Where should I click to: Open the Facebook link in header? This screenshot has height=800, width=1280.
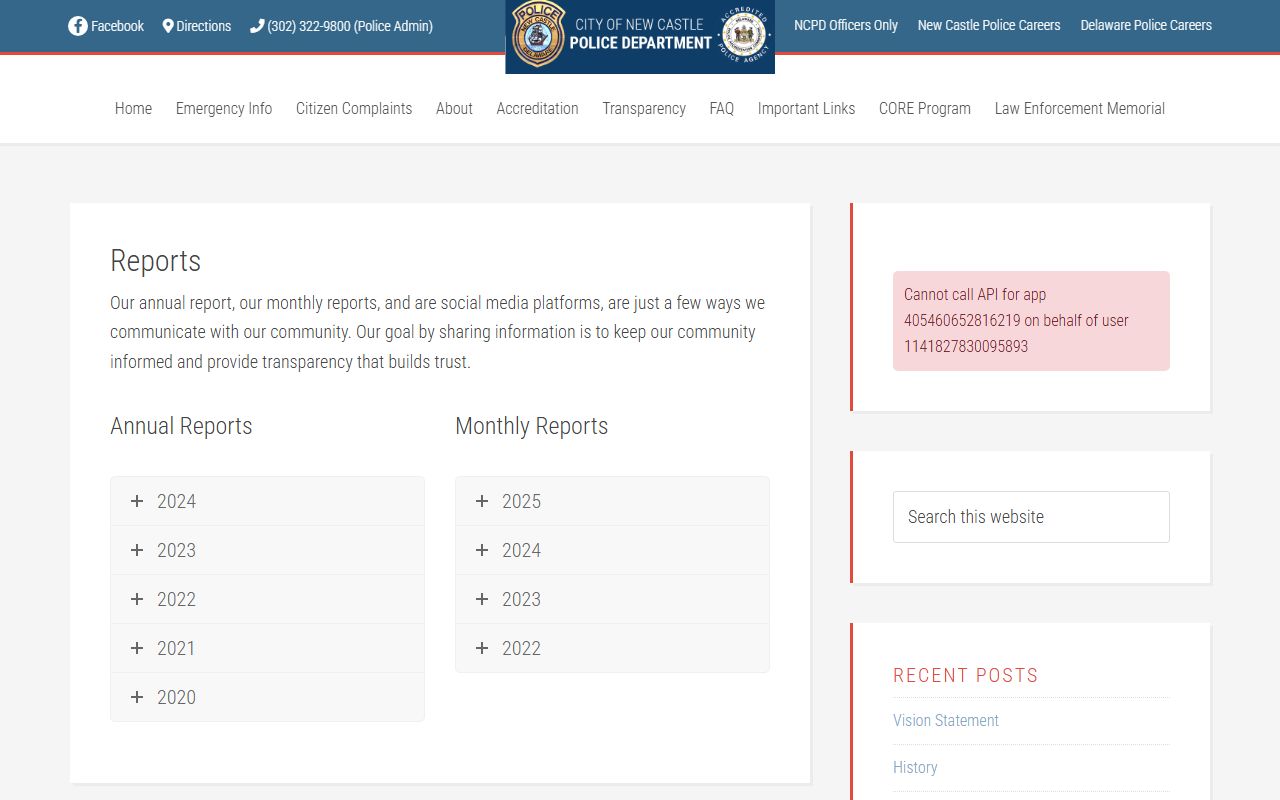click(106, 26)
